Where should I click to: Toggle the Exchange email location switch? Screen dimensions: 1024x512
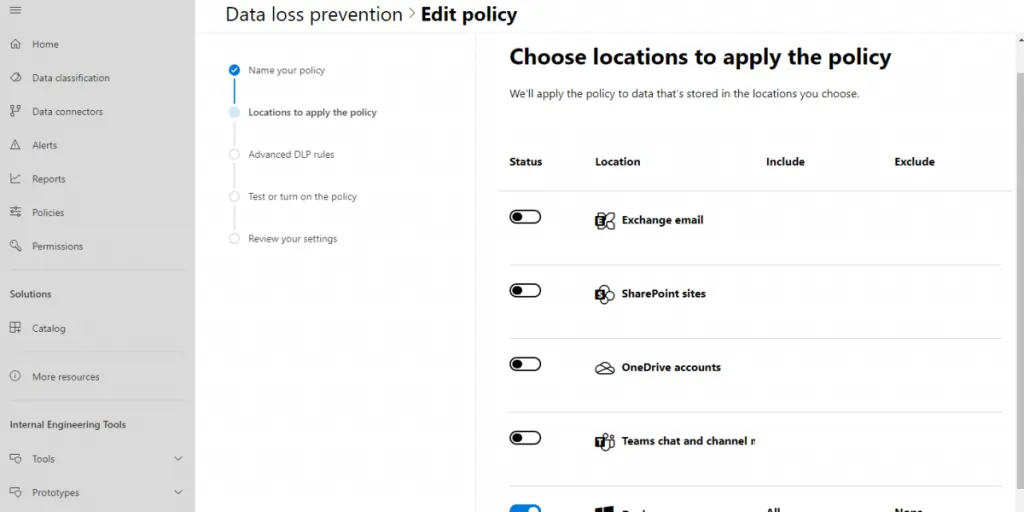pyautogui.click(x=525, y=217)
